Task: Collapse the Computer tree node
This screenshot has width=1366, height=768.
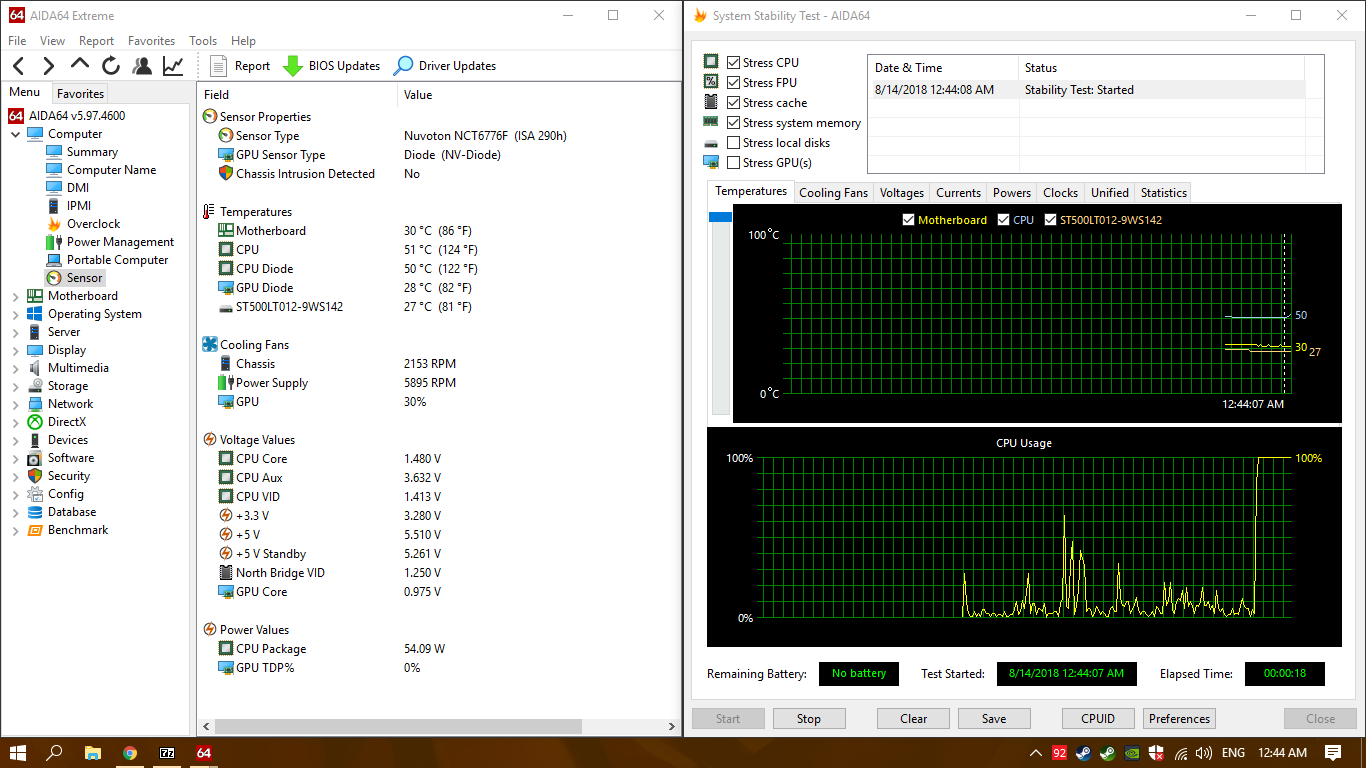Action: (x=16, y=134)
